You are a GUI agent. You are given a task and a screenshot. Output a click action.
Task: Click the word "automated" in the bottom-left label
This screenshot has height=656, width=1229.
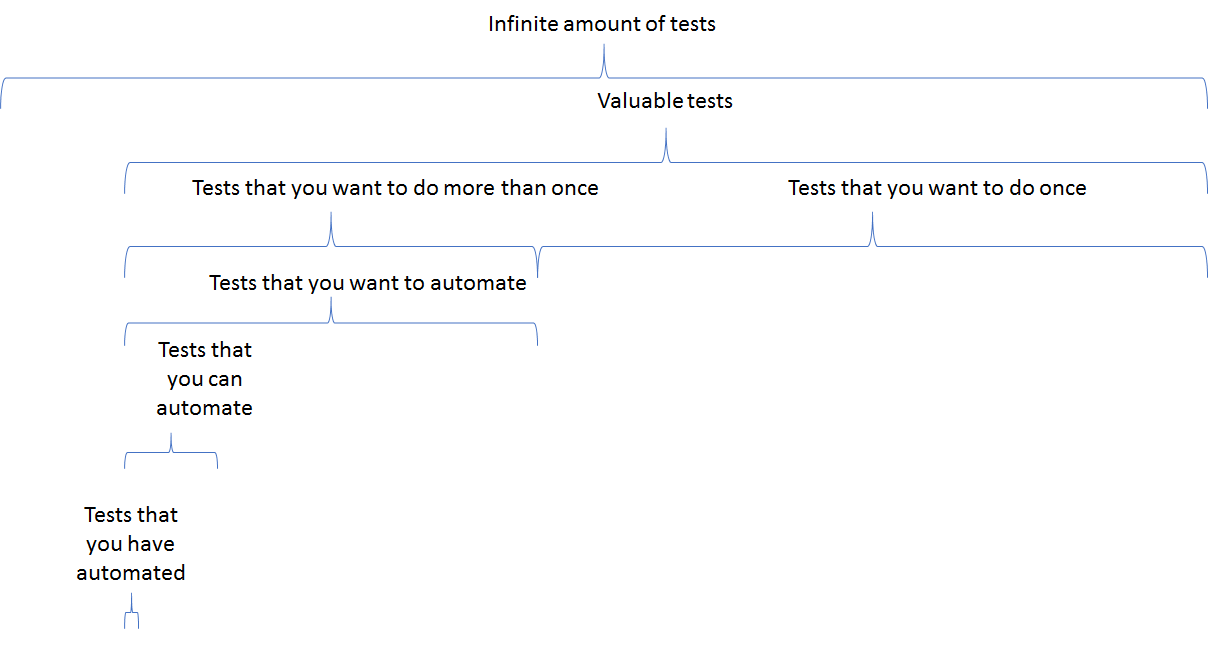[x=131, y=574]
